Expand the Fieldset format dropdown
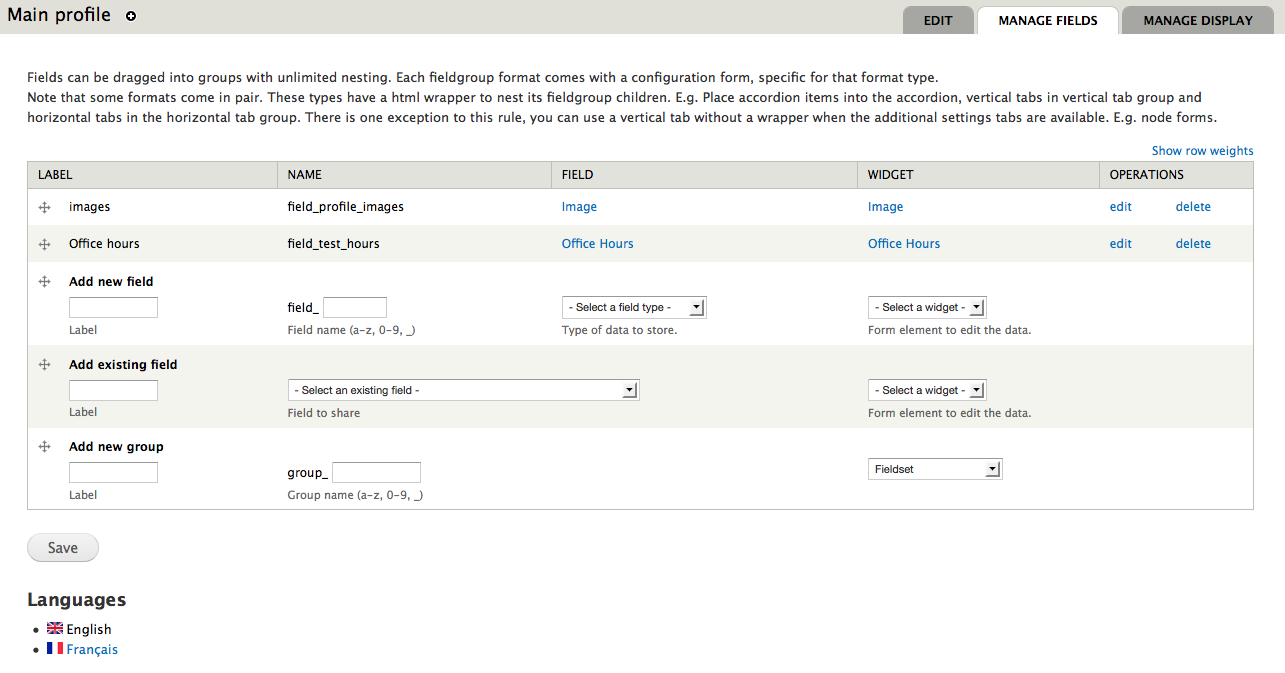 (935, 469)
